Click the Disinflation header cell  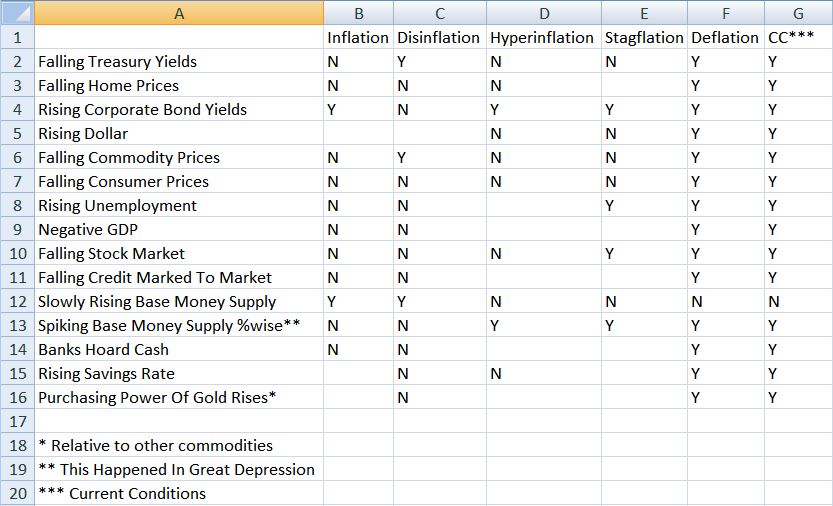[x=440, y=37]
